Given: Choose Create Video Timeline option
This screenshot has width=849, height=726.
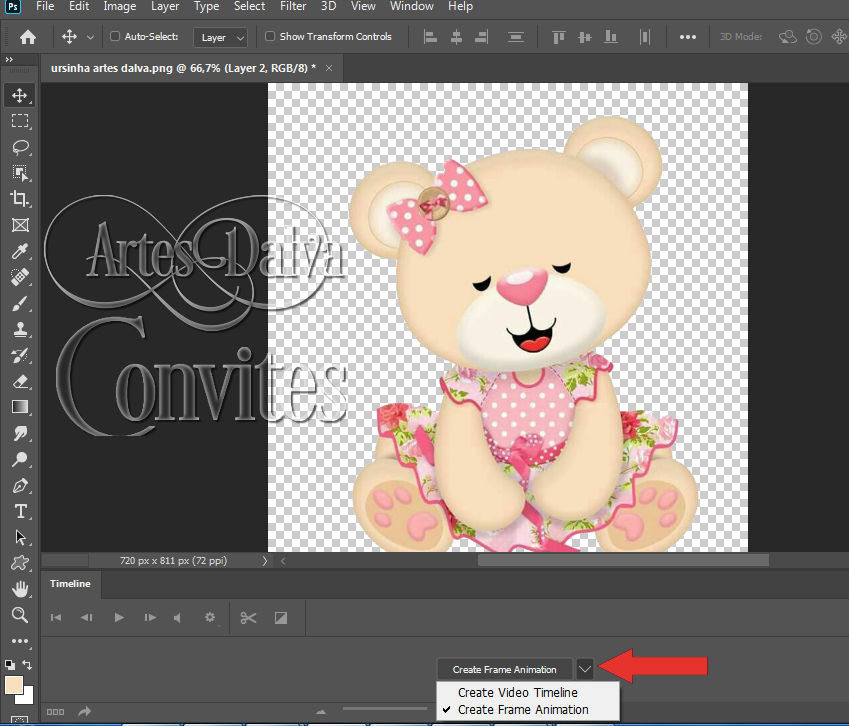Looking at the screenshot, I should [518, 692].
